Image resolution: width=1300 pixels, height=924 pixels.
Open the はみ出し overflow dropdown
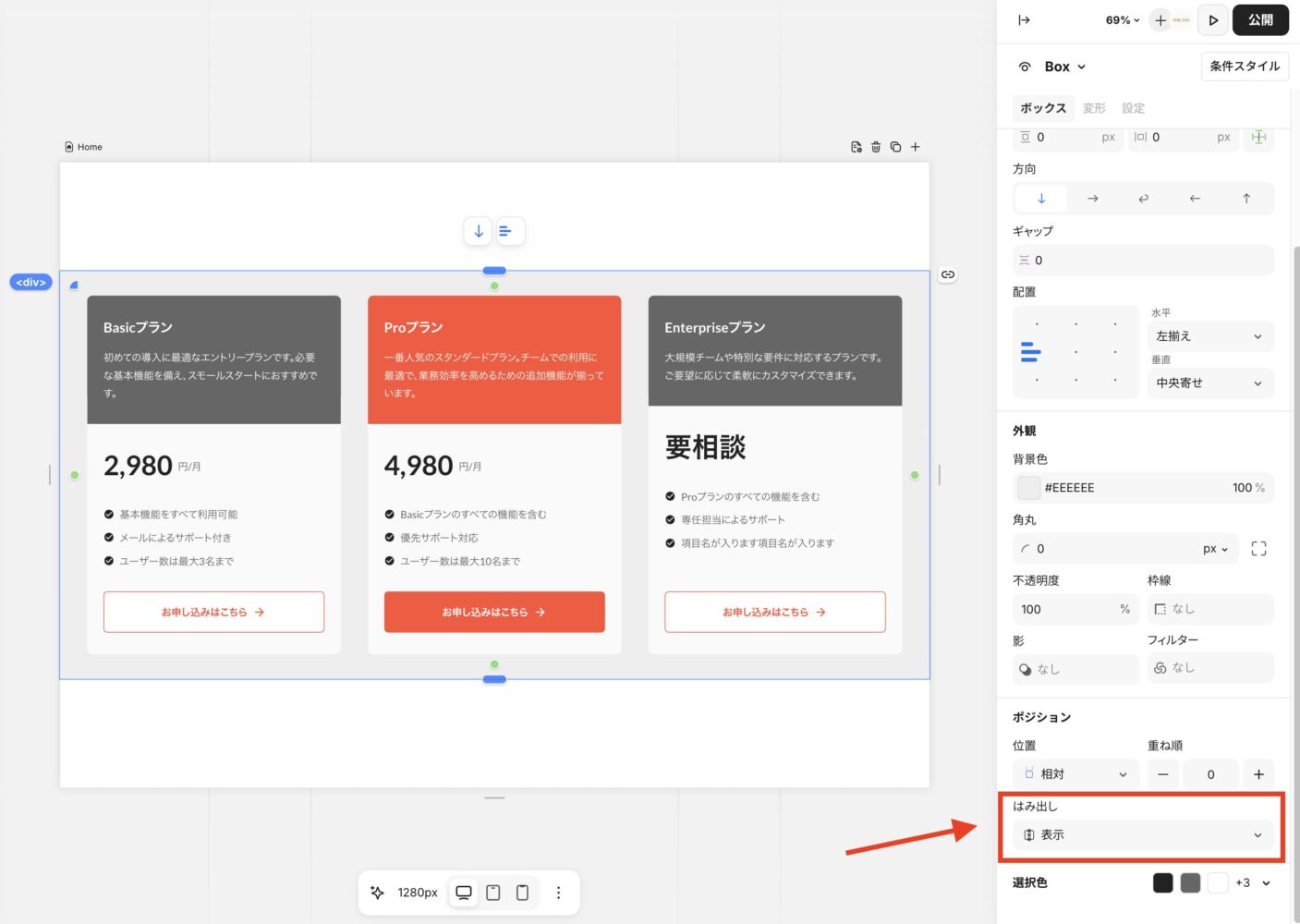[1143, 835]
